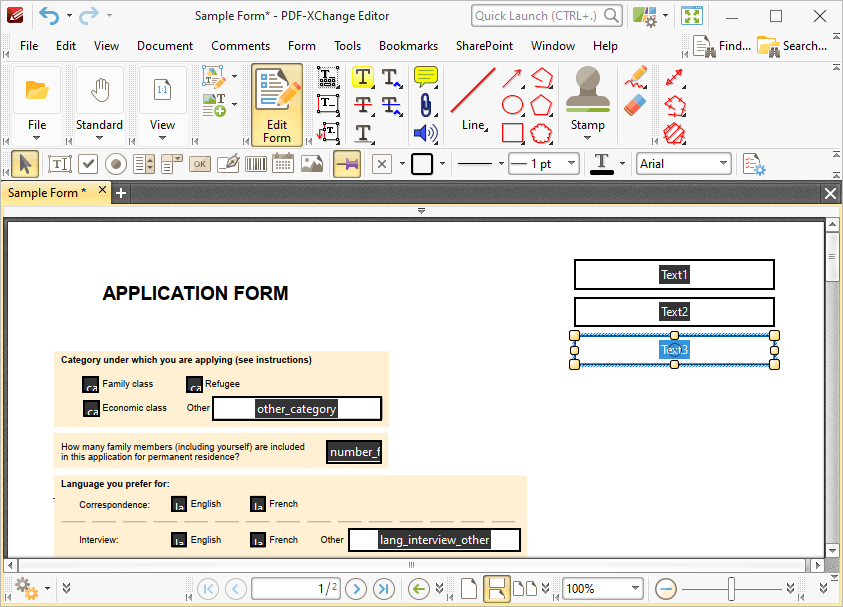Select the File Attachment paperclip tool
This screenshot has height=607, width=843.
[x=426, y=105]
